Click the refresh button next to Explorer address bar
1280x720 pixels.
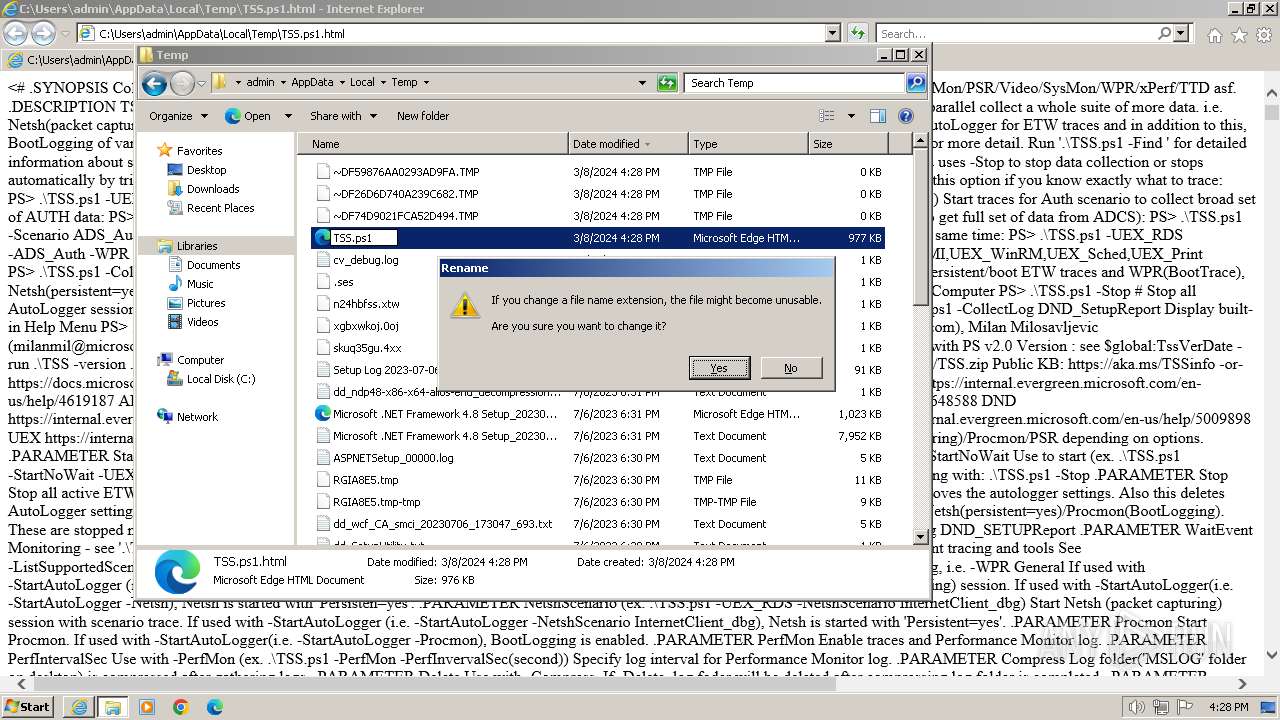pos(667,83)
